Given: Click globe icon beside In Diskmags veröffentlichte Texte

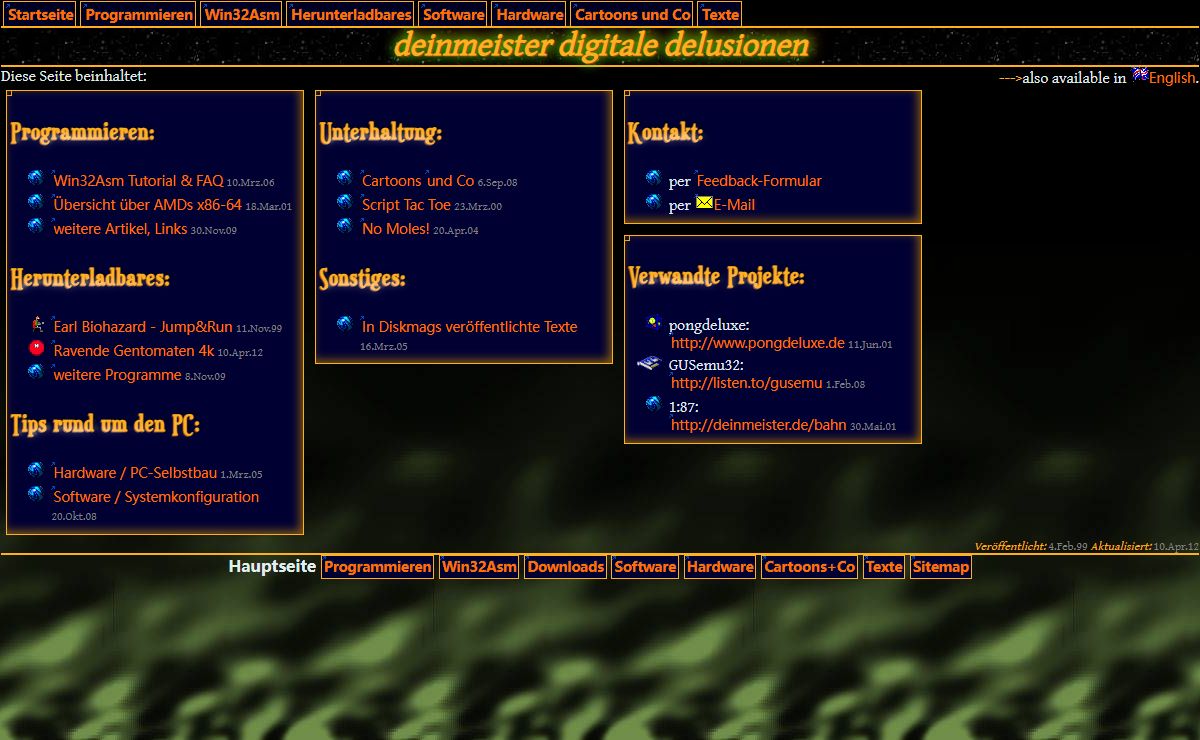Looking at the screenshot, I should coord(345,324).
